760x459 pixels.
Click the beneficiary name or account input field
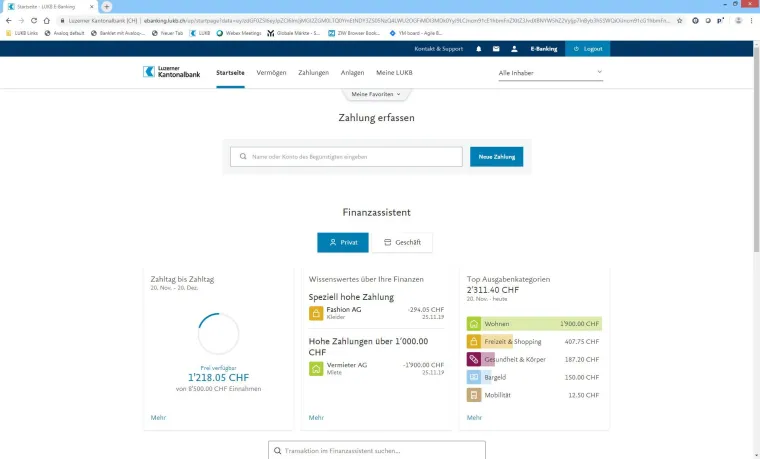point(346,157)
